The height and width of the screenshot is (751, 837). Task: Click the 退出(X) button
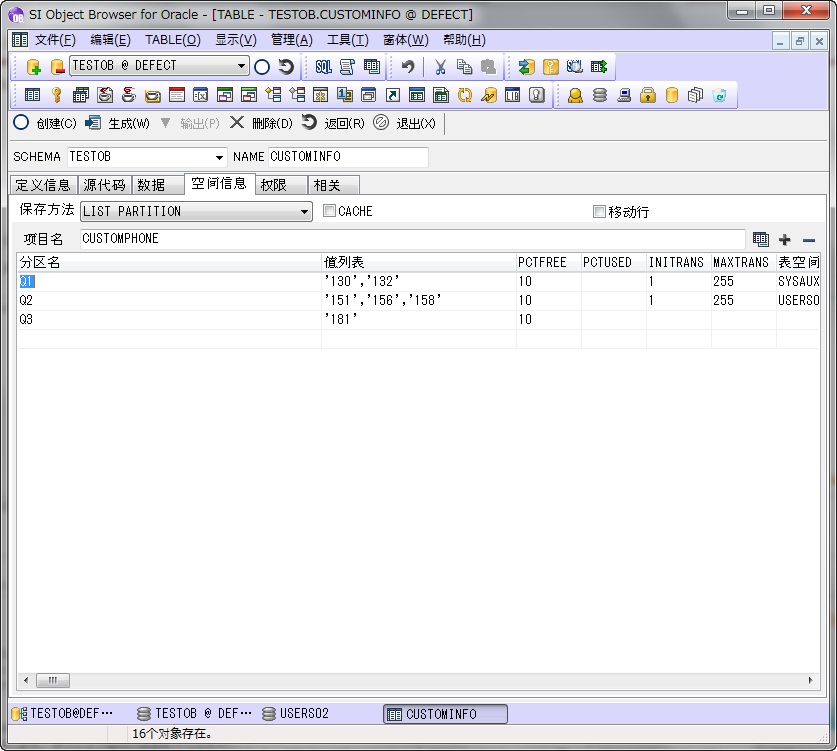(x=405, y=123)
